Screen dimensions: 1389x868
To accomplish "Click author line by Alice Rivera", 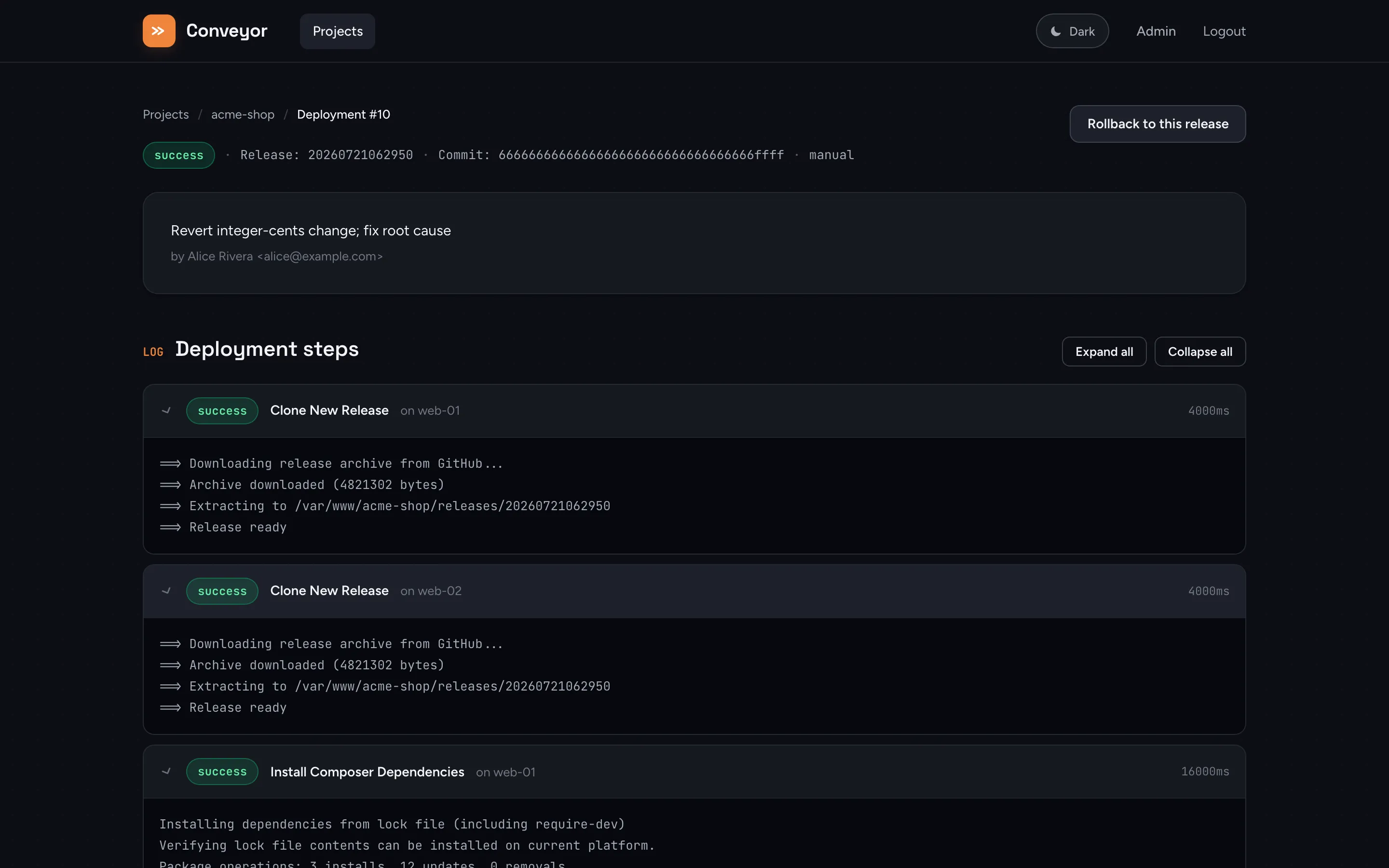I will tap(277, 257).
